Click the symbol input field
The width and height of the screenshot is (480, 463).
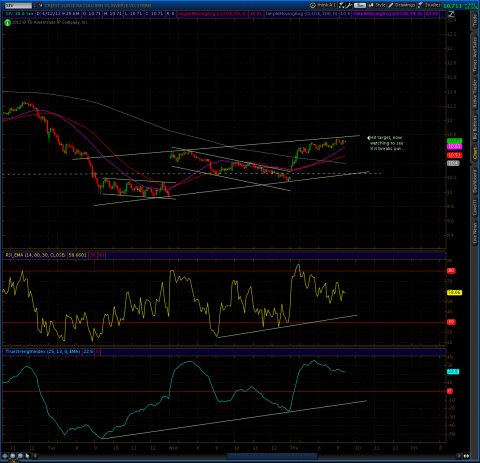18,5
